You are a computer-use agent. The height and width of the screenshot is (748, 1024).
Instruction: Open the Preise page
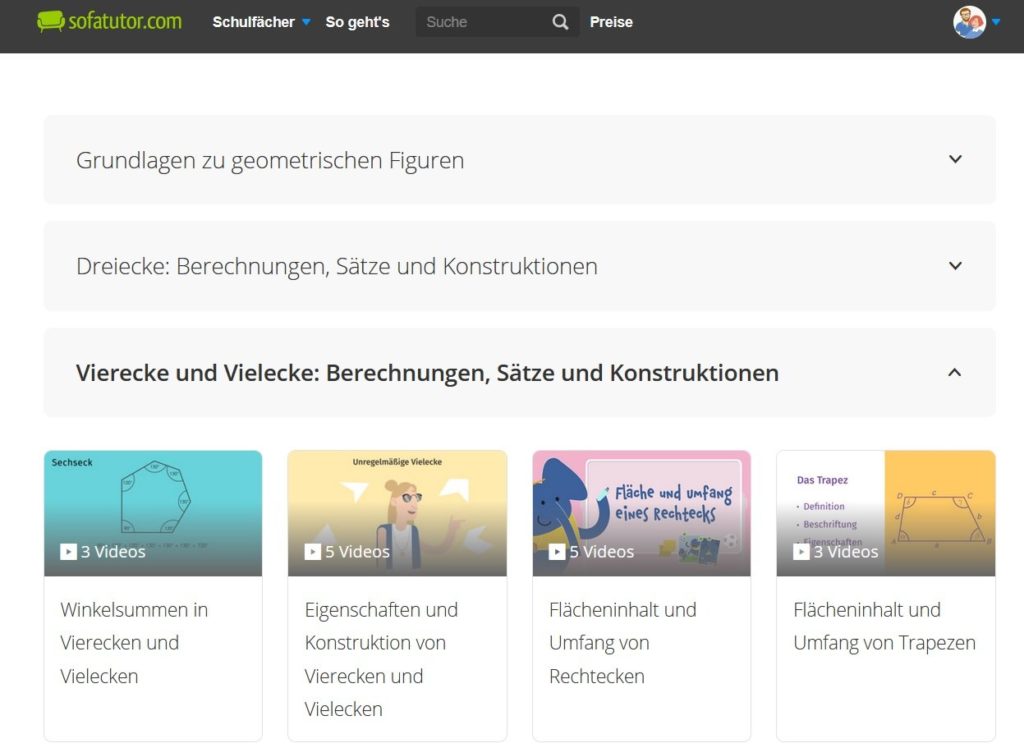click(611, 21)
